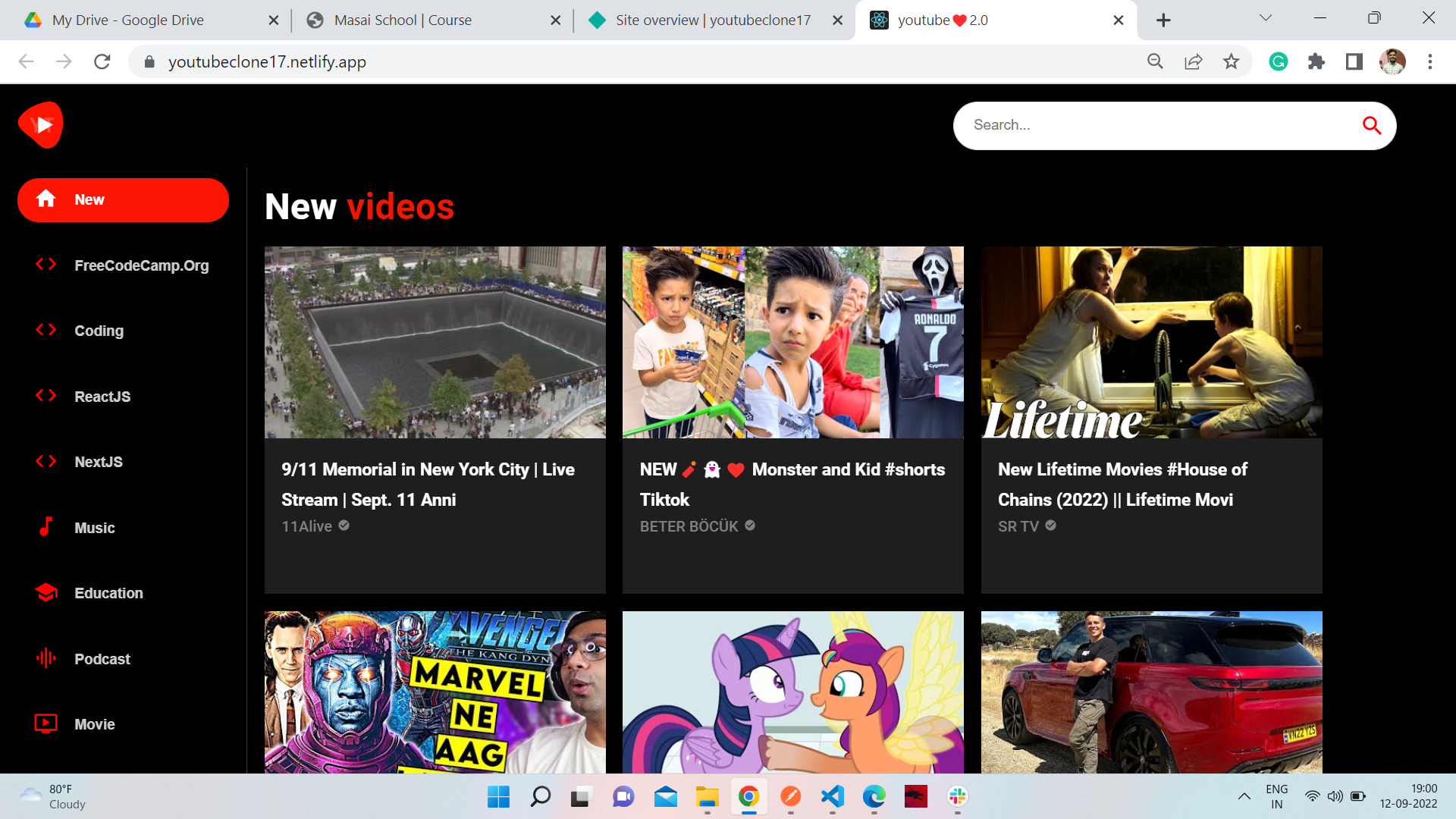Open the Monster and Kid shorts thumbnail
The image size is (1456, 819).
click(793, 342)
